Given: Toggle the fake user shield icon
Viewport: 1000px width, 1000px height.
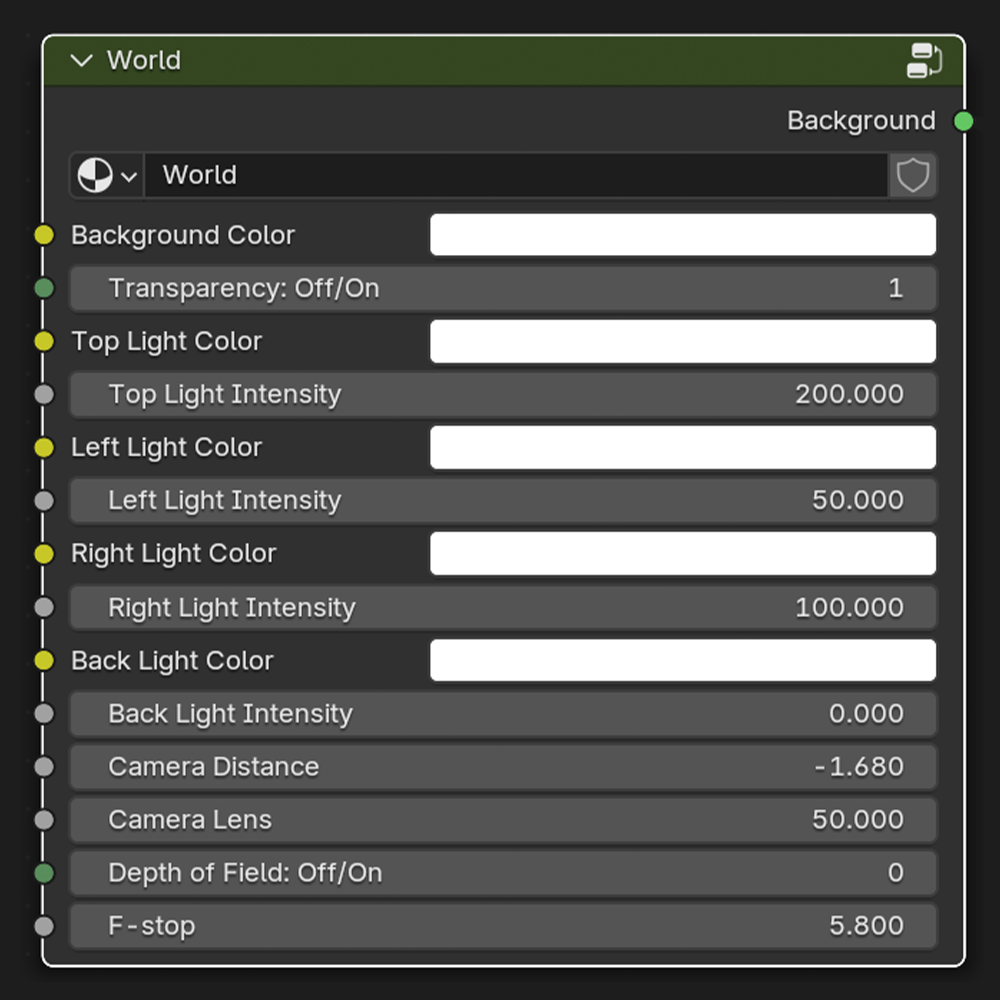Looking at the screenshot, I should 912,176.
